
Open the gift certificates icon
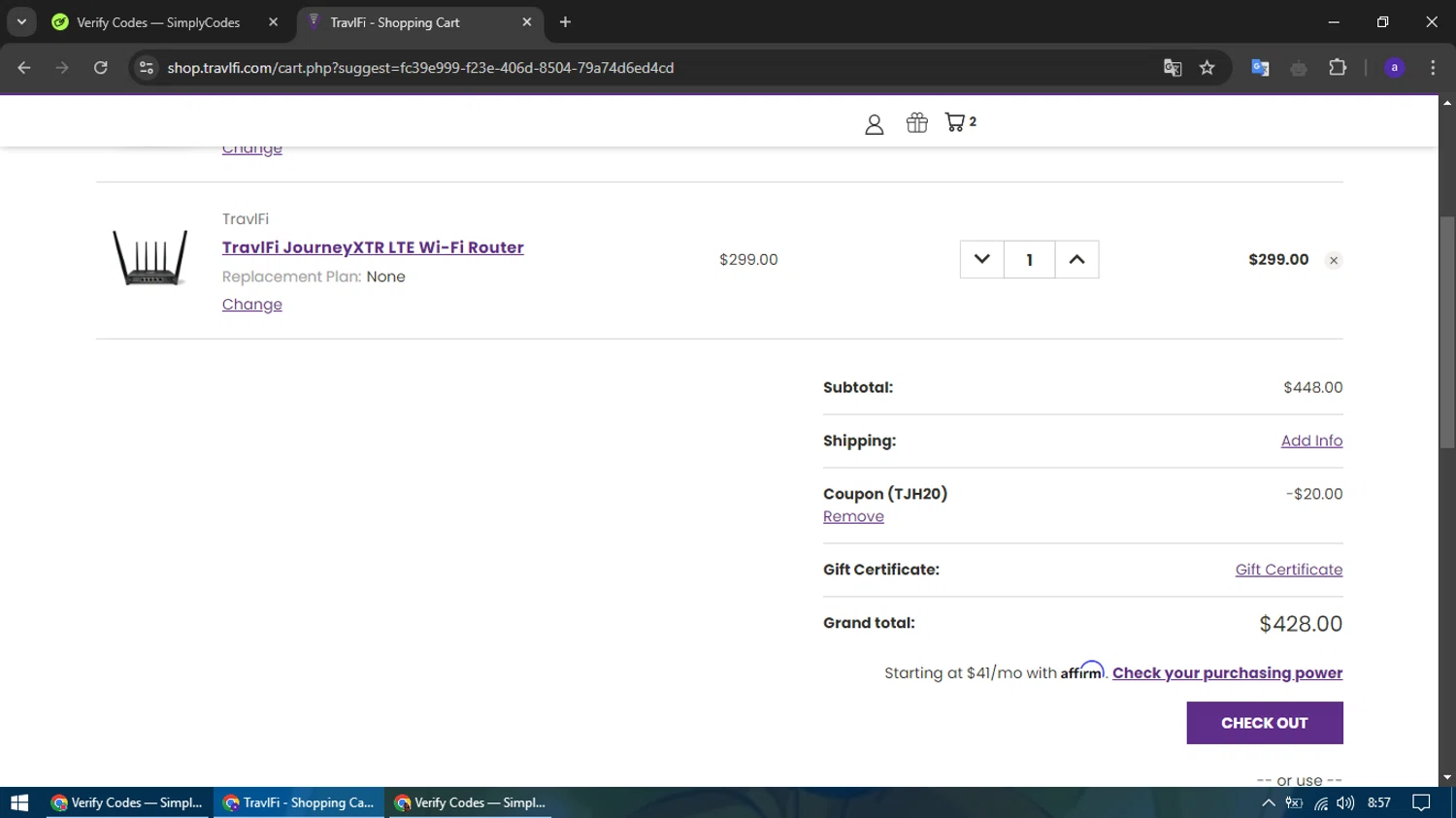click(x=917, y=122)
